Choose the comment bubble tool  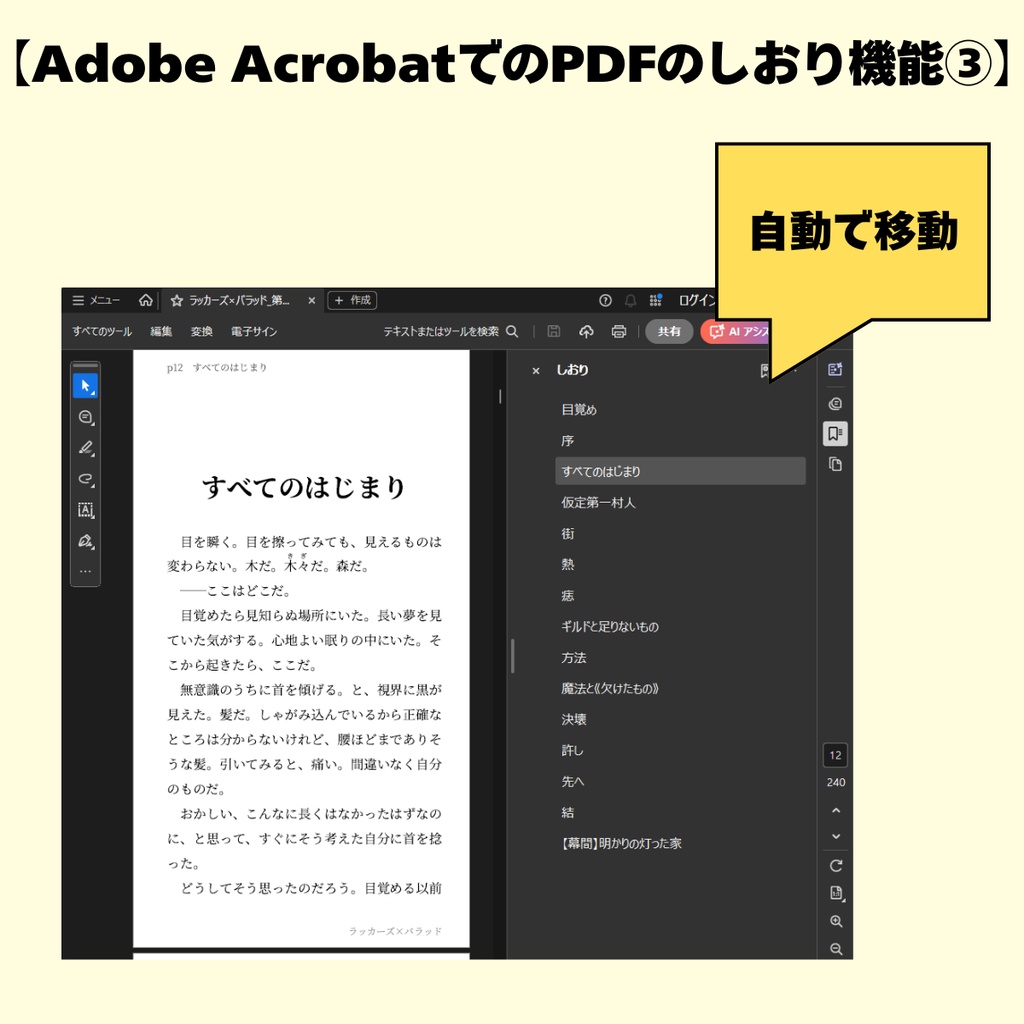(x=86, y=417)
